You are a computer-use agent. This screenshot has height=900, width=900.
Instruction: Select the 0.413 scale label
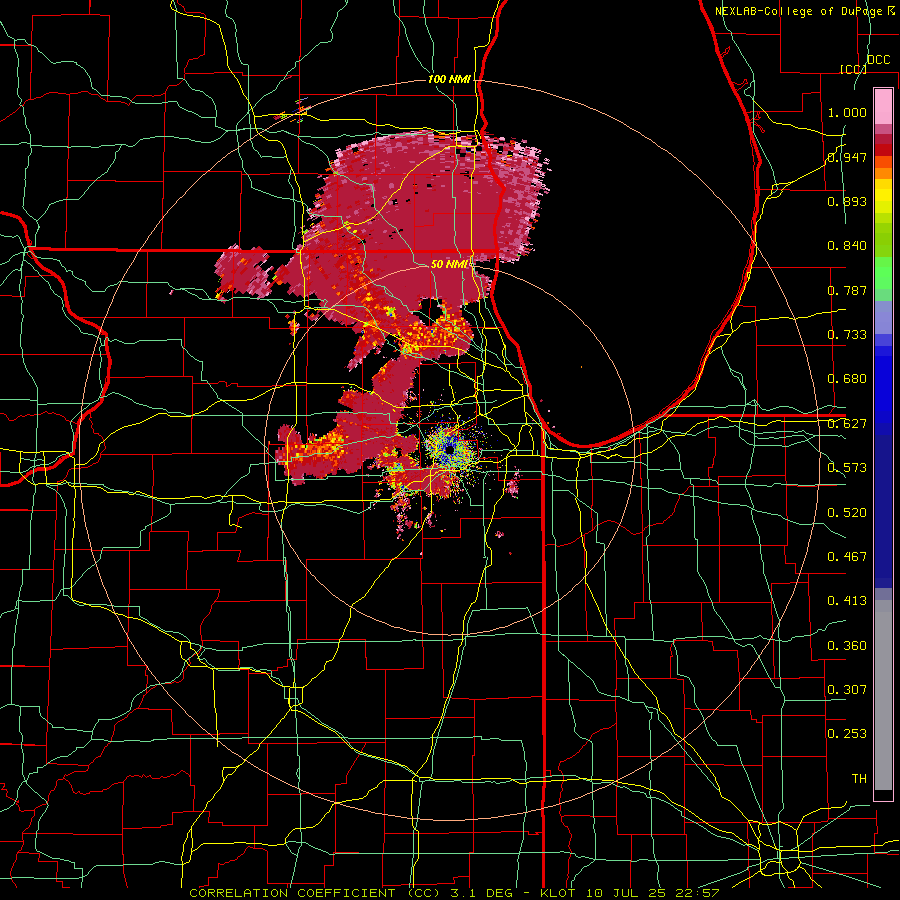coord(847,601)
